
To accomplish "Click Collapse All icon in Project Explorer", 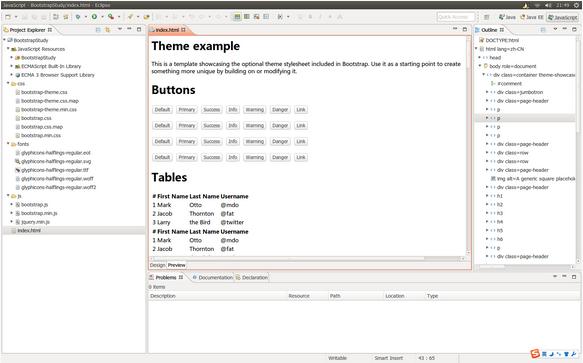I will click(98, 29).
